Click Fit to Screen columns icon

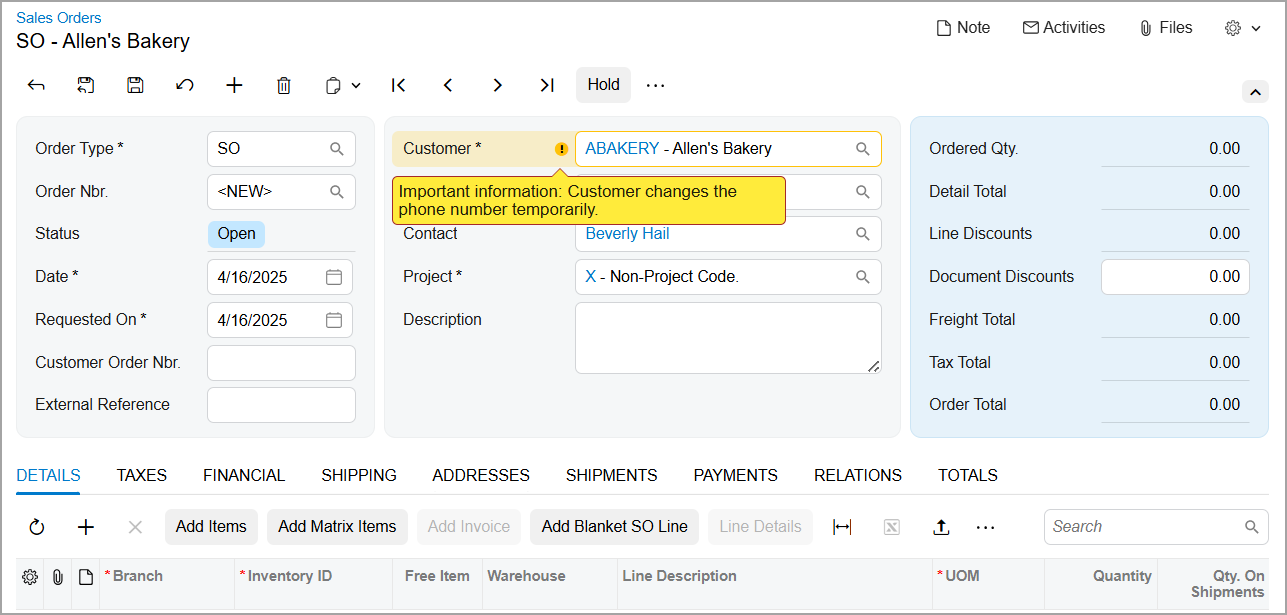pos(842,527)
